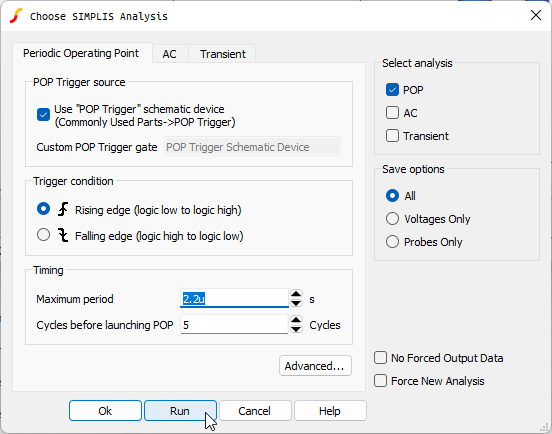Click the rising edge waveform icon
The height and width of the screenshot is (434, 552).
(63, 209)
